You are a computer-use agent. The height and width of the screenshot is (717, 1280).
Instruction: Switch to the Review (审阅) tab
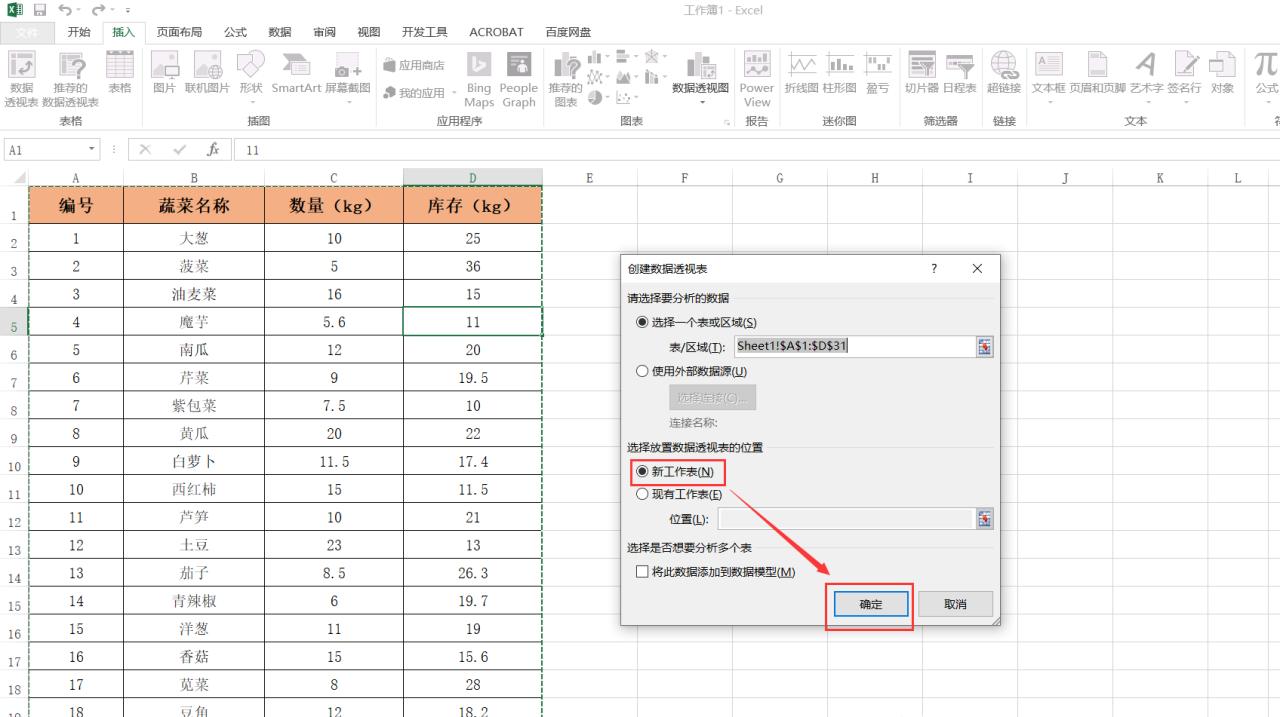point(324,32)
